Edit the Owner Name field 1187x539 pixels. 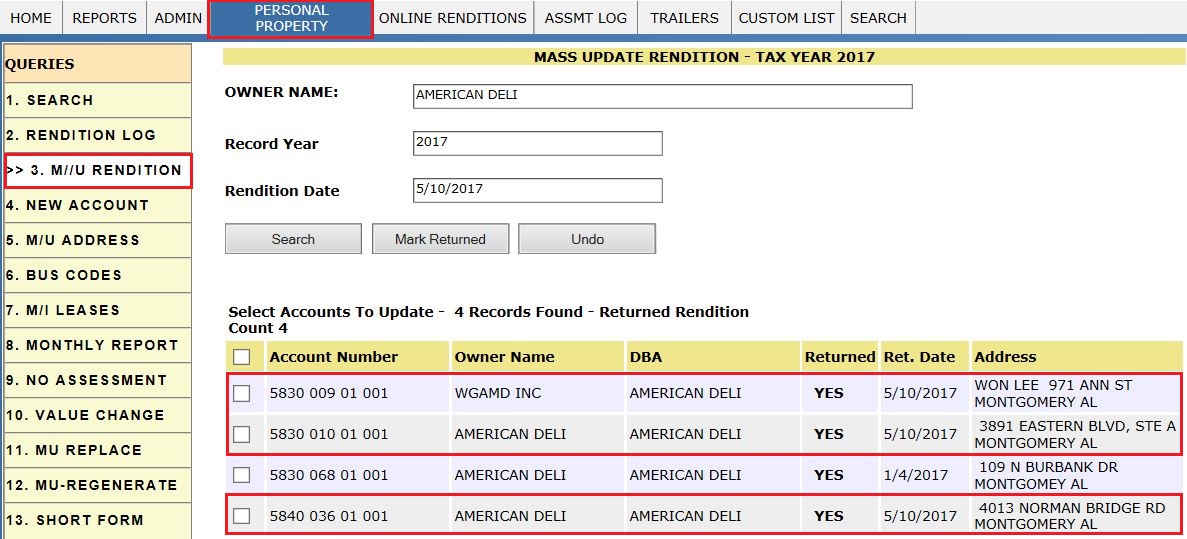tap(662, 96)
